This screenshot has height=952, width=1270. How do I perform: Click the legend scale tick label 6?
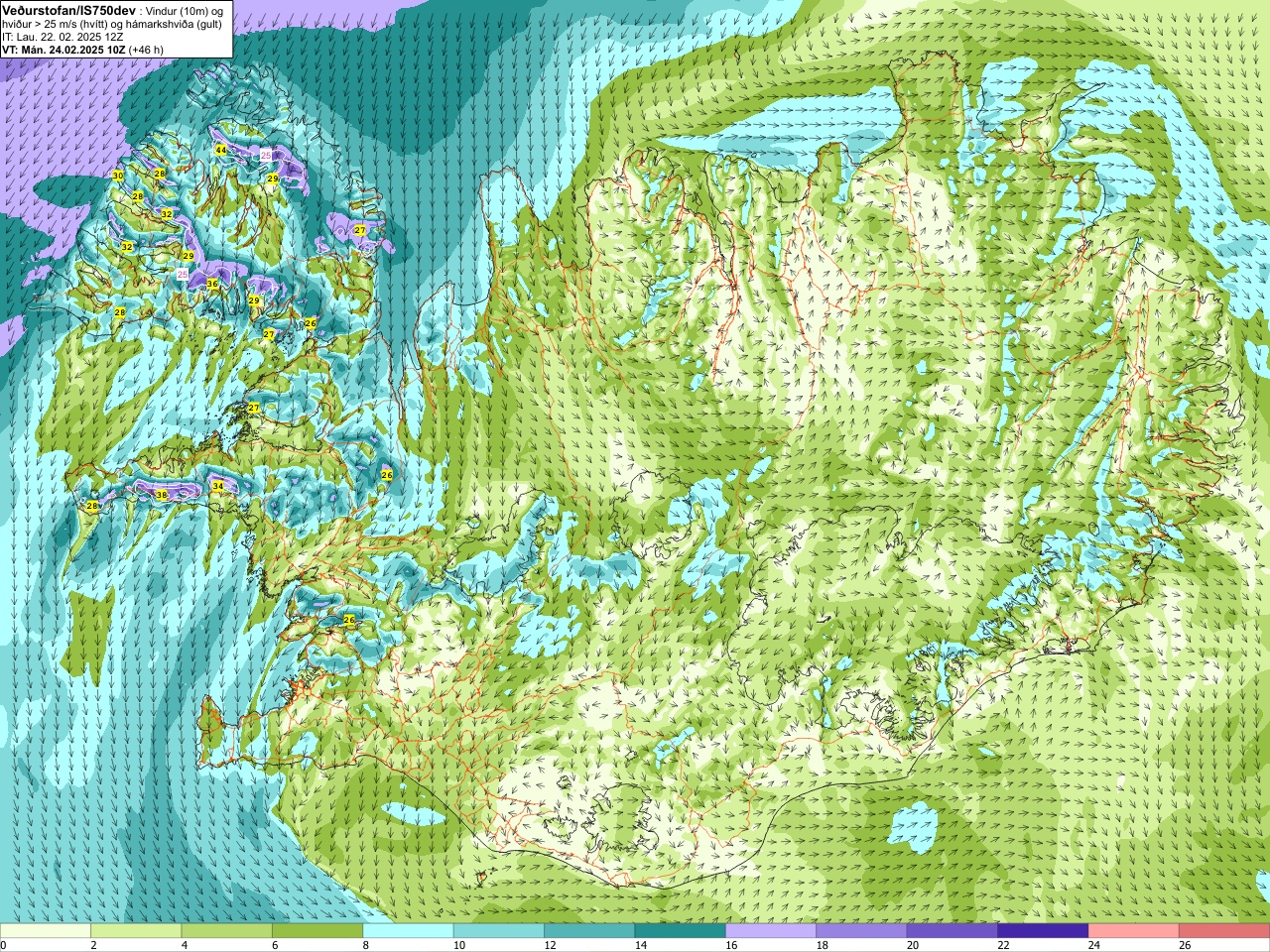coord(275,945)
